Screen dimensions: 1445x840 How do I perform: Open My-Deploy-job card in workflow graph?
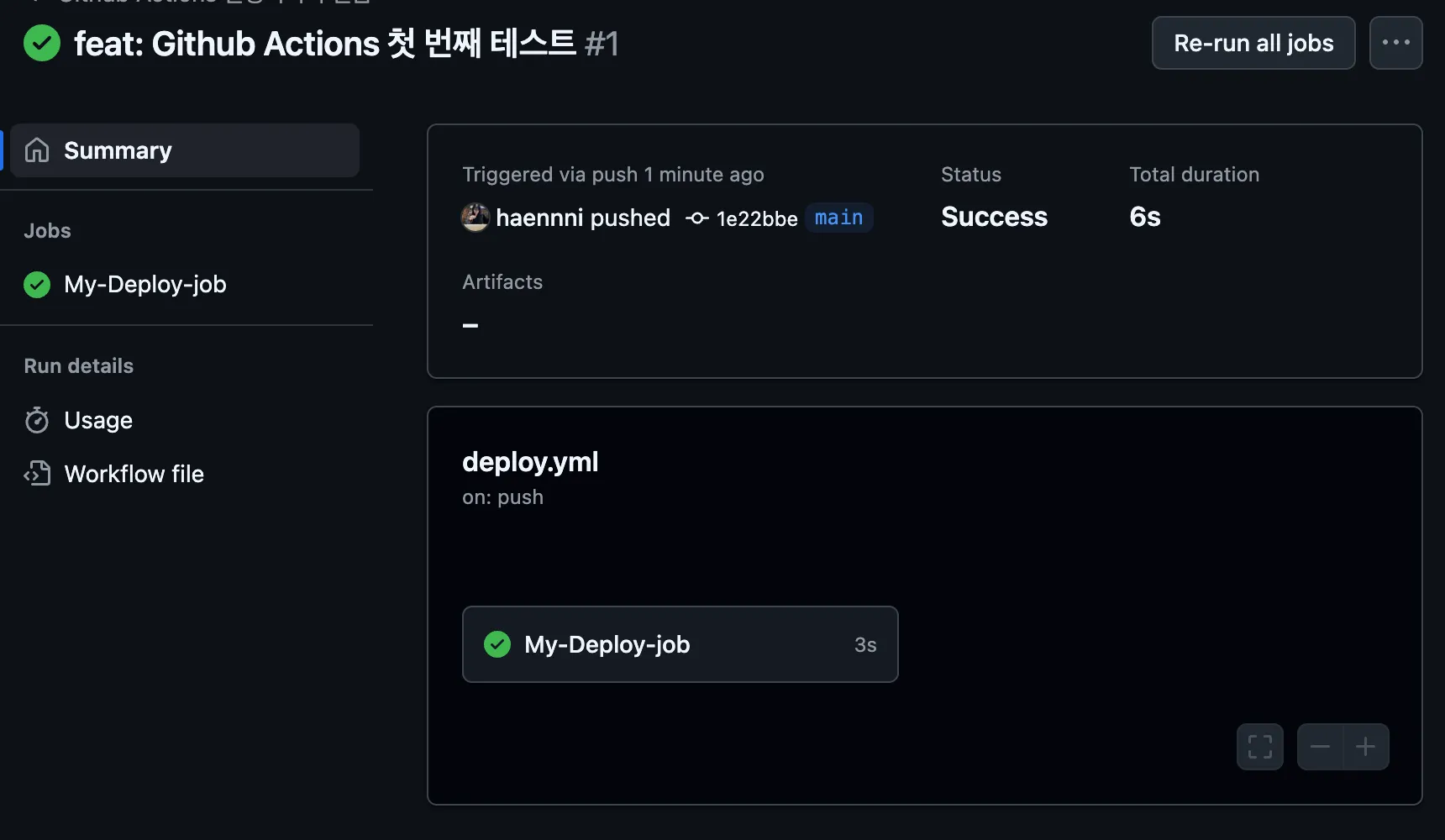coord(680,644)
